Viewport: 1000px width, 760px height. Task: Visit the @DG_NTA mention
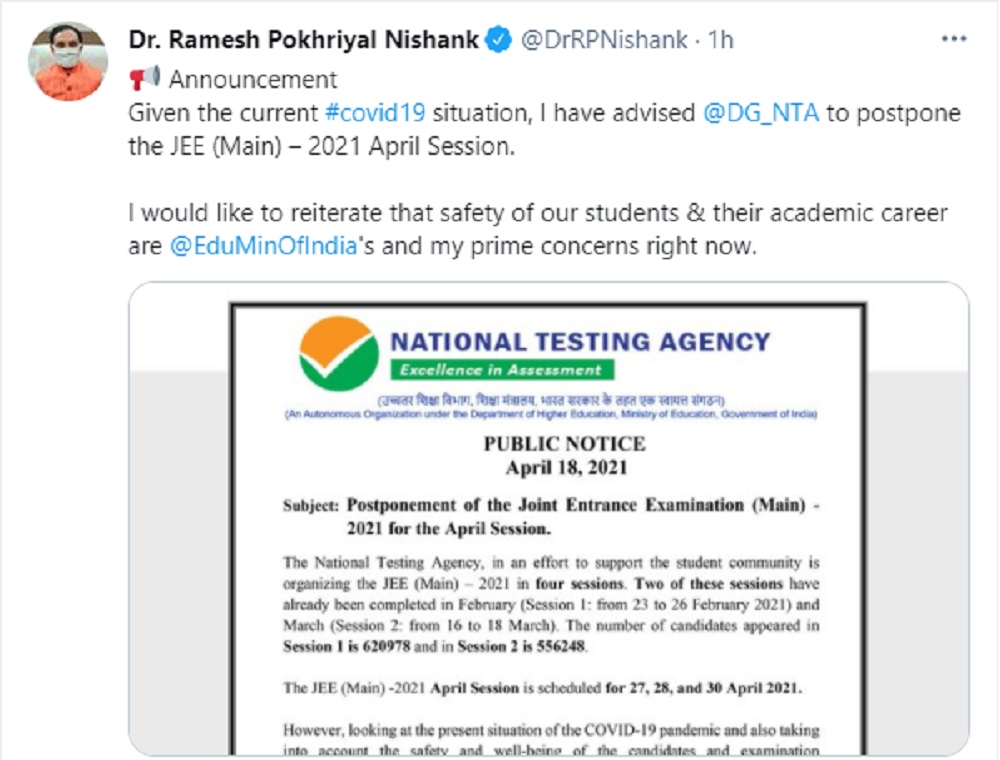click(x=762, y=113)
